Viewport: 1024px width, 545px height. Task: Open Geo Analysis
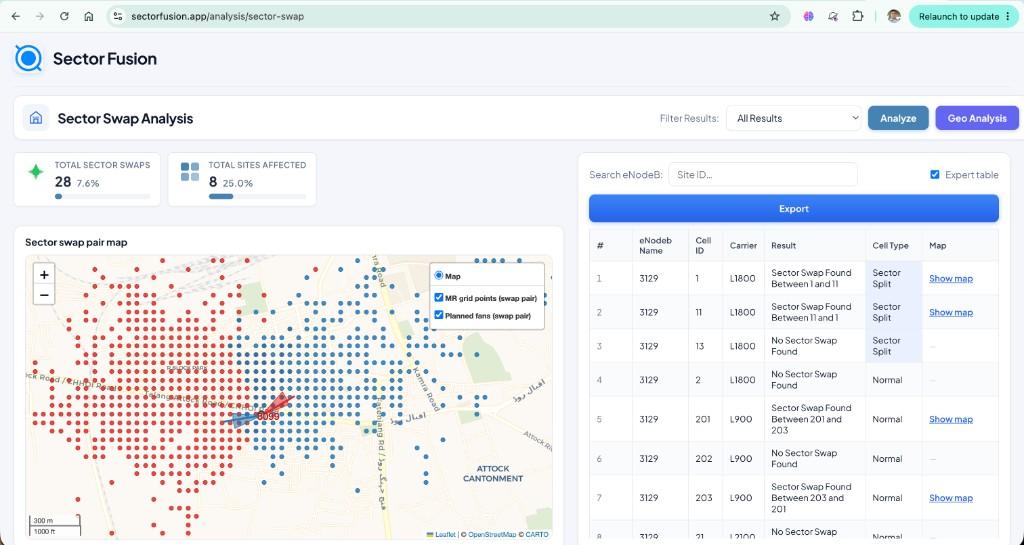click(x=977, y=118)
